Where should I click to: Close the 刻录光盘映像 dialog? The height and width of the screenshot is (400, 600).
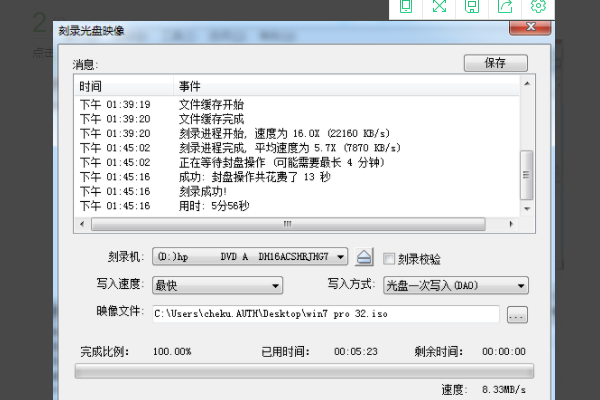tap(530, 27)
